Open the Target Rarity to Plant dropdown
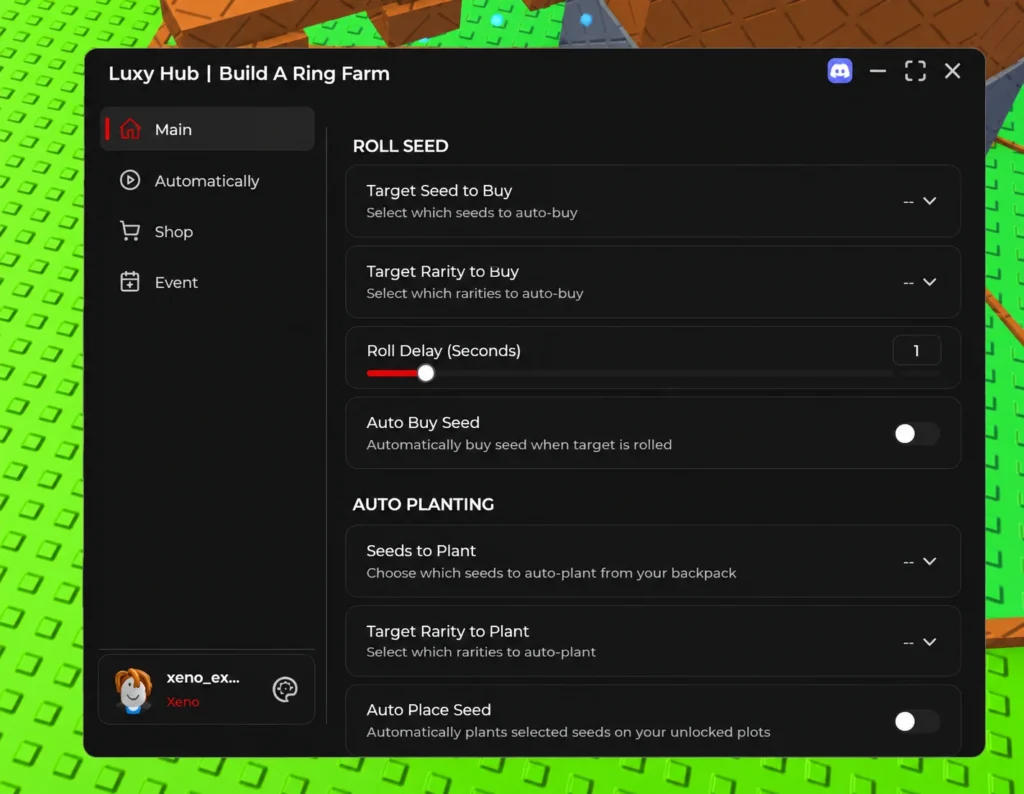The height and width of the screenshot is (794, 1024). [x=652, y=641]
